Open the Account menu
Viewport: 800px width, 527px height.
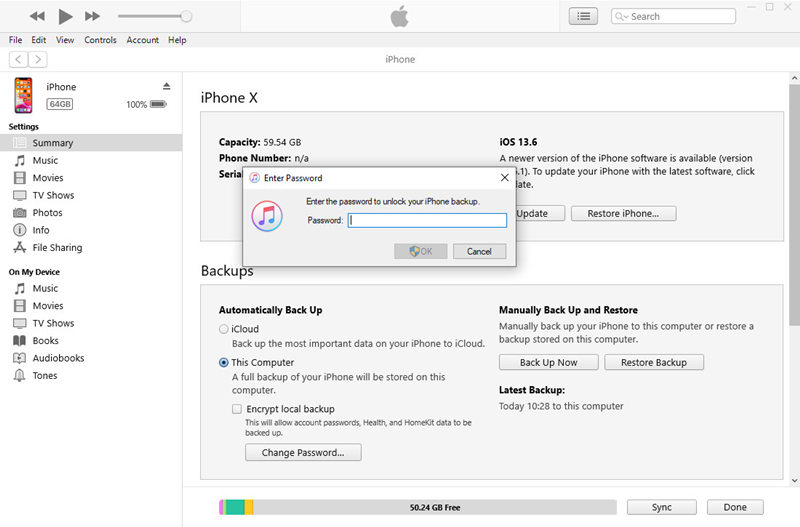(142, 40)
